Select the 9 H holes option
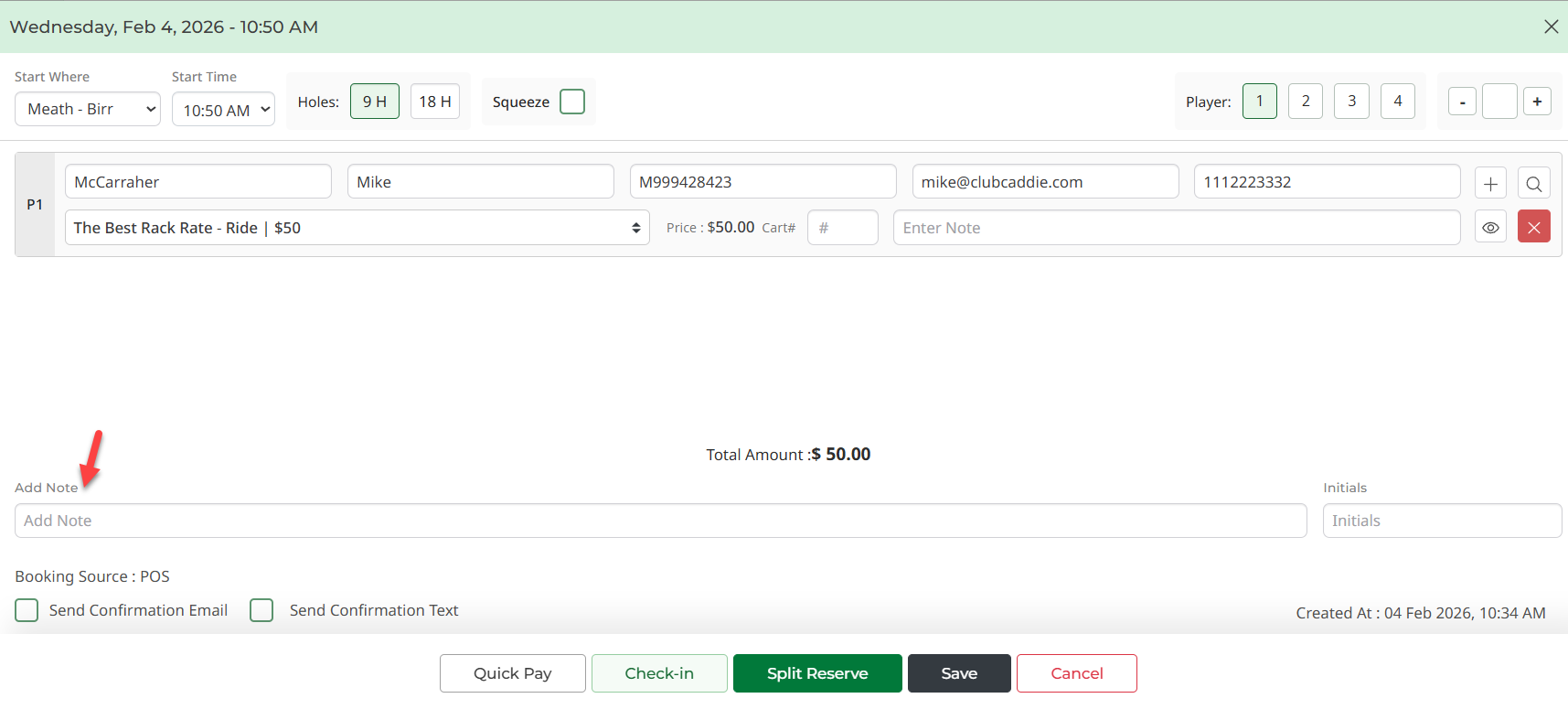 point(375,102)
